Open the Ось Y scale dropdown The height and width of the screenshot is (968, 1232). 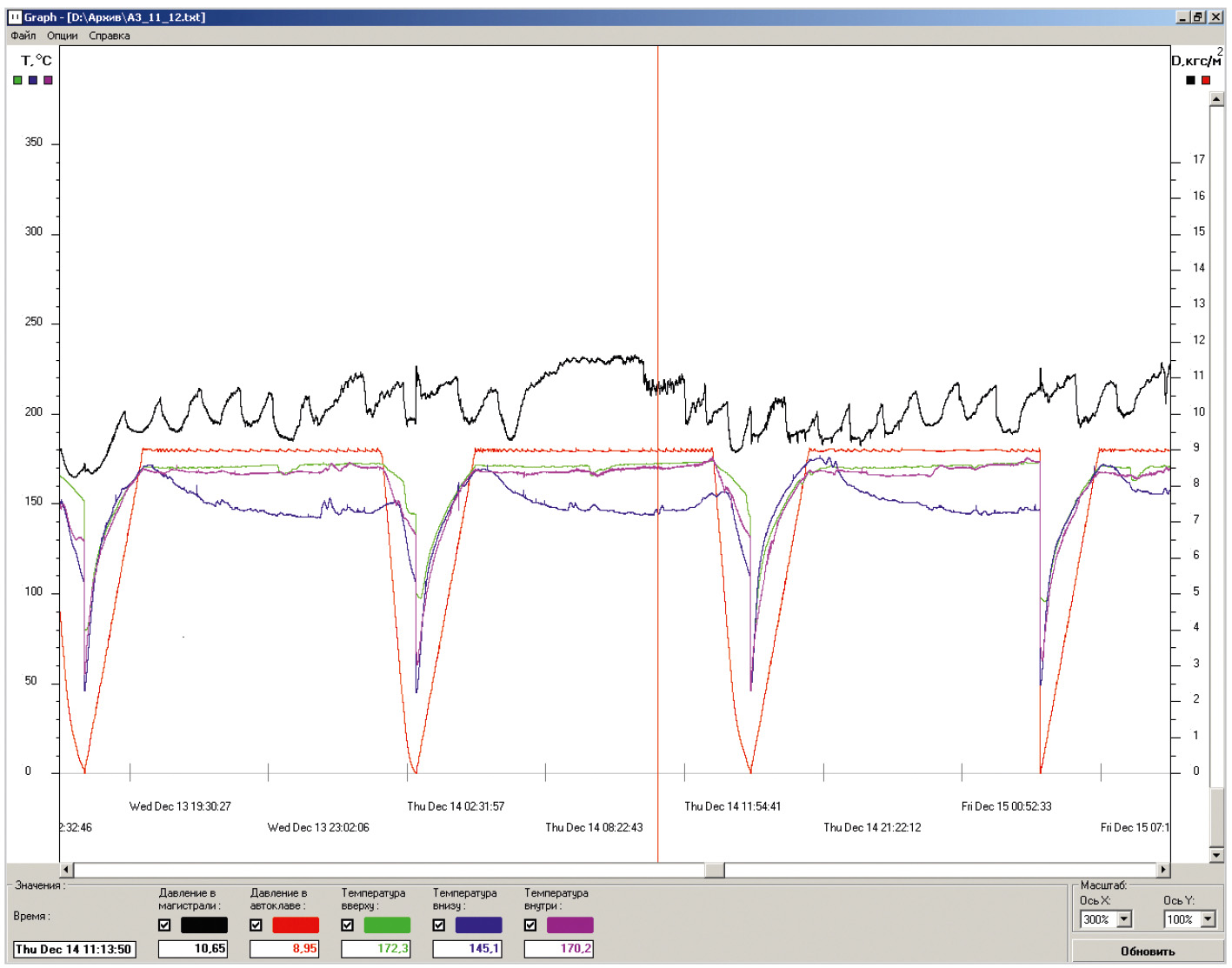[1209, 919]
